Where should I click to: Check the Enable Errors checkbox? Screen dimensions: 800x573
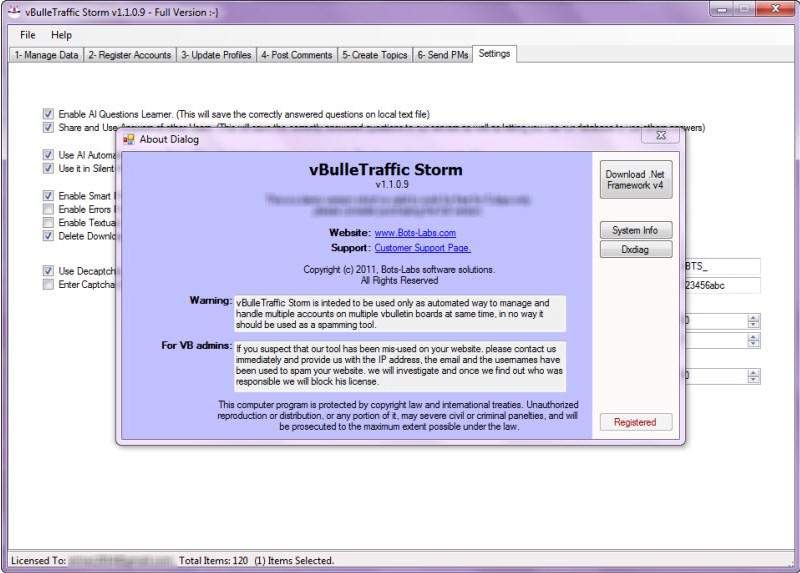pyautogui.click(x=48, y=209)
